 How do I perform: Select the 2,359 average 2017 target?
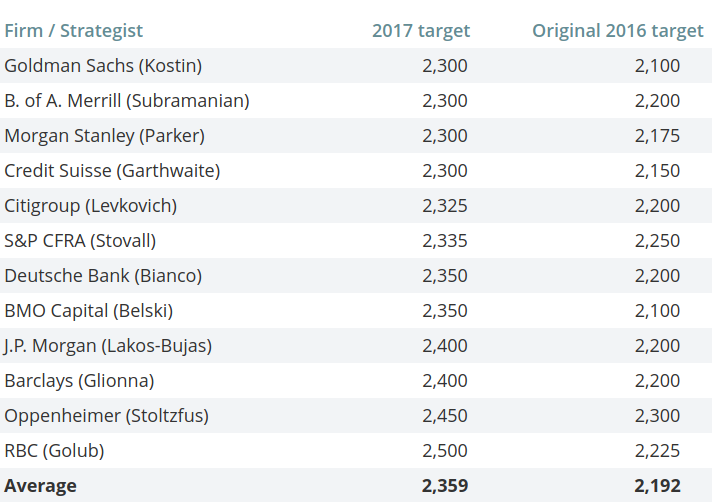[445, 486]
